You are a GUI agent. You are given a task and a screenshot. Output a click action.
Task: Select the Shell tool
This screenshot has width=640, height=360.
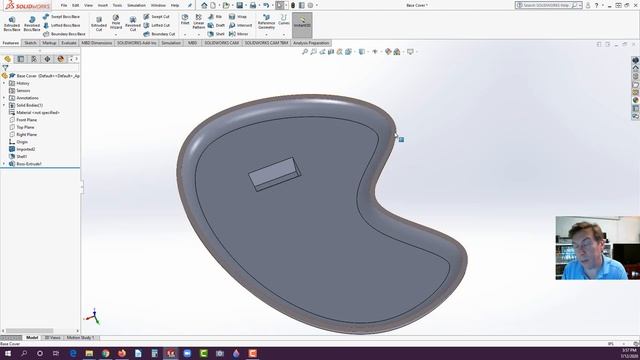coord(216,34)
